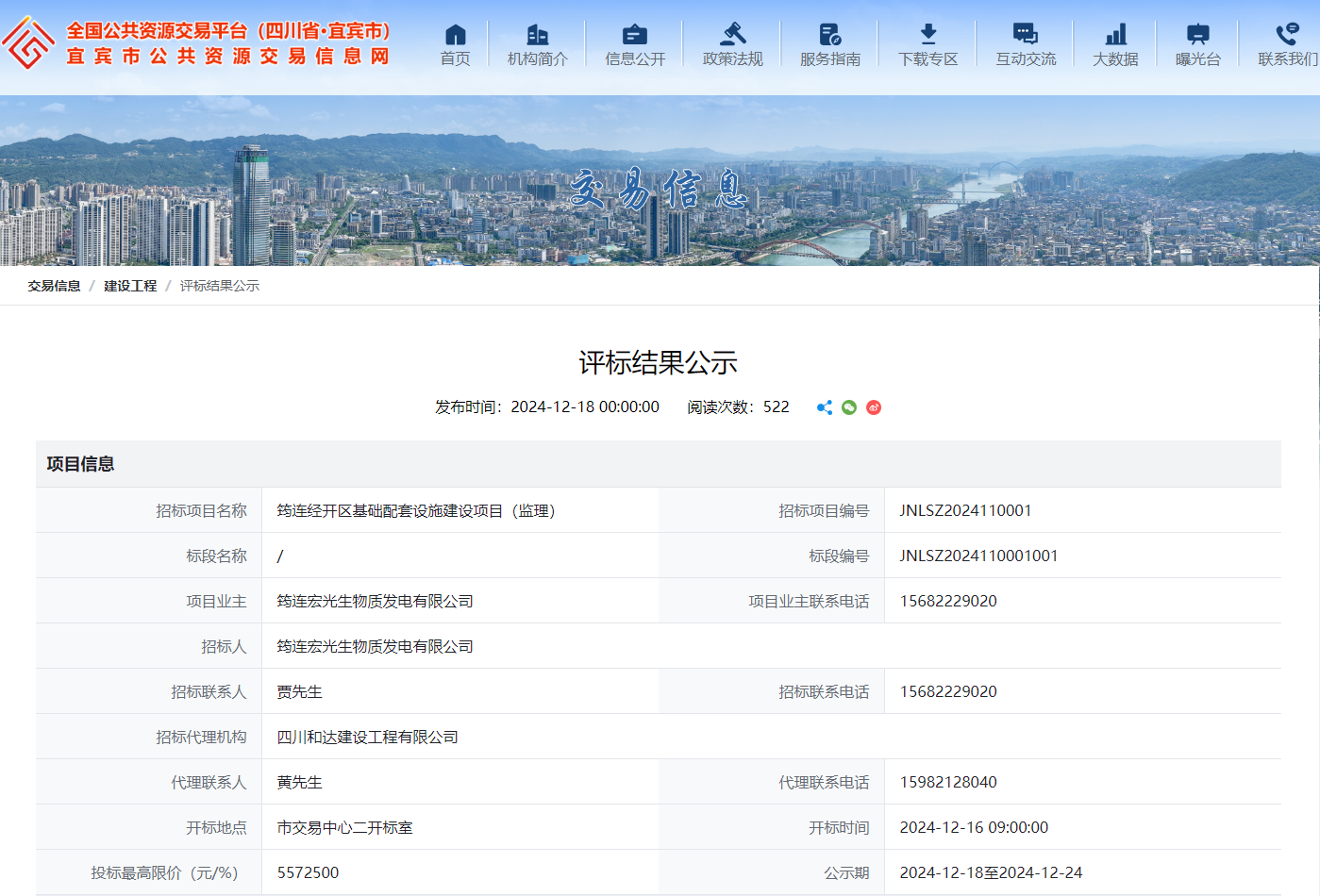
Task: Open the 建设工程 breadcrumb link
Action: pos(130,286)
